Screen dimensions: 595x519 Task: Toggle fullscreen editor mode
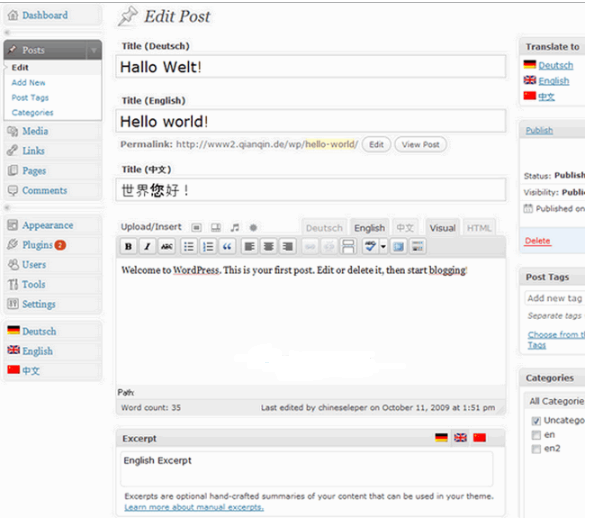pyautogui.click(x=398, y=247)
